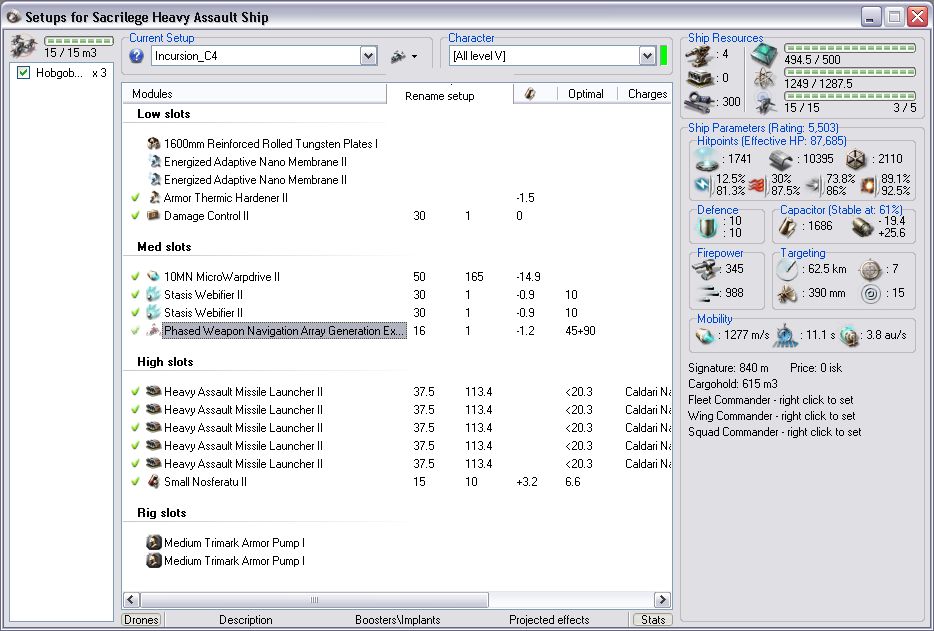This screenshot has height=631, width=934.
Task: Open the Boosters\Implants tab
Action: point(397,620)
